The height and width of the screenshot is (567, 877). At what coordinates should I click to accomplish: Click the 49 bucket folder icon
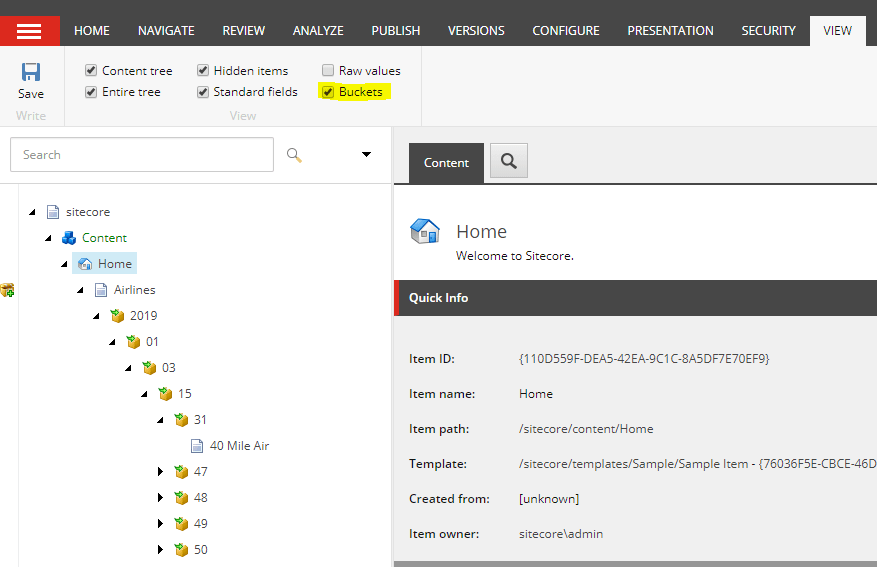tap(181, 524)
